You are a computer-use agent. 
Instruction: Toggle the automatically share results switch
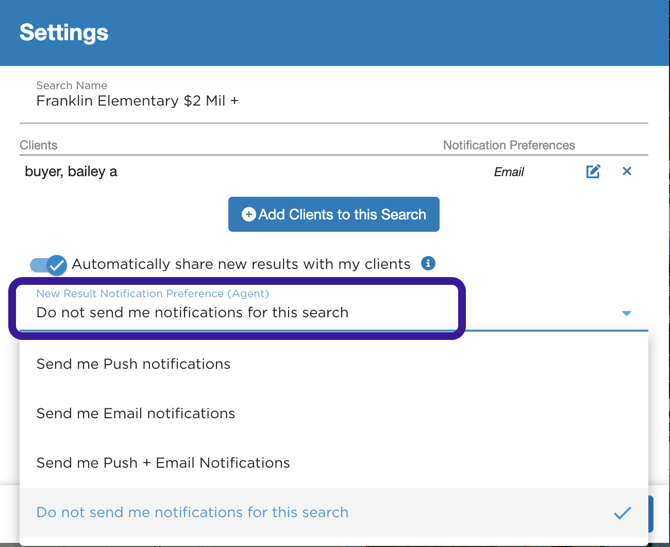pyautogui.click(x=48, y=264)
